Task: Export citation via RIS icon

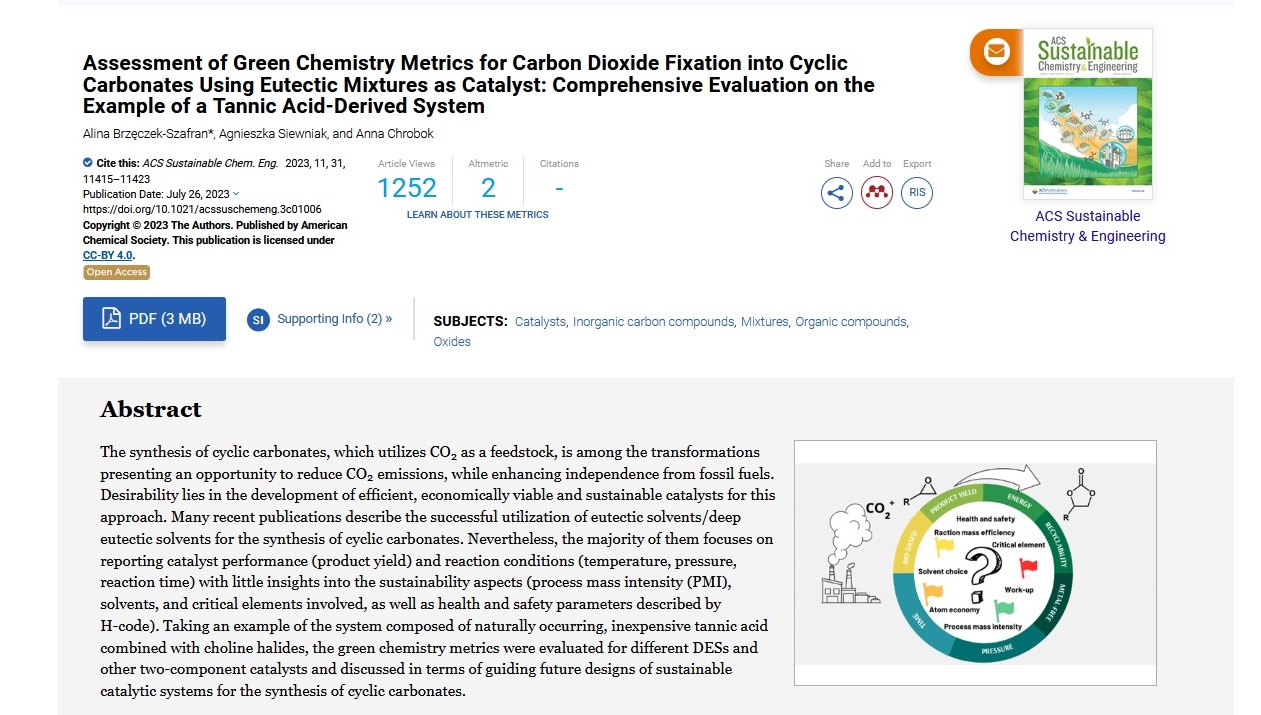Action: click(x=917, y=192)
